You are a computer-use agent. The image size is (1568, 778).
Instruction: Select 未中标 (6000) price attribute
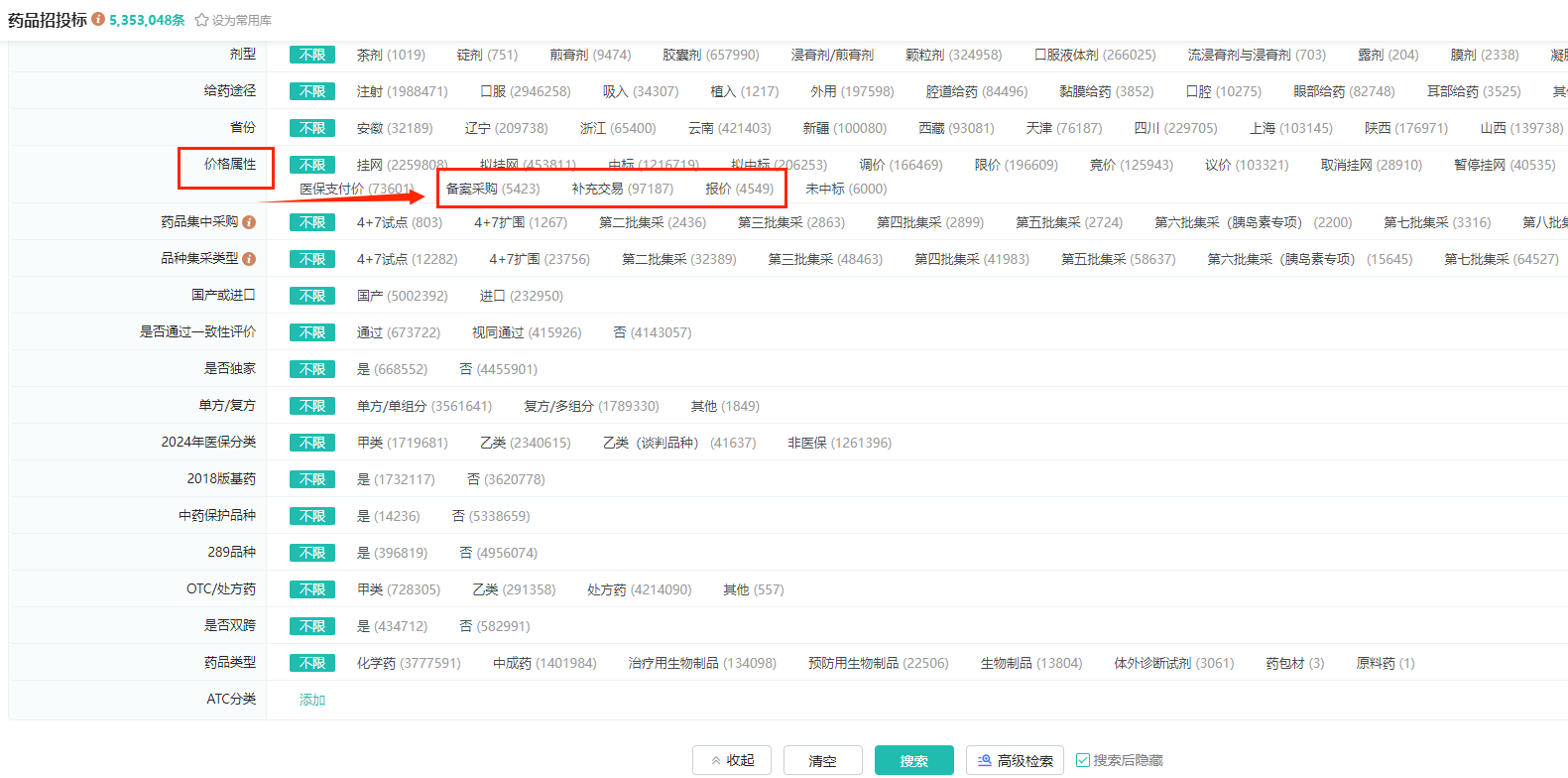coord(846,189)
